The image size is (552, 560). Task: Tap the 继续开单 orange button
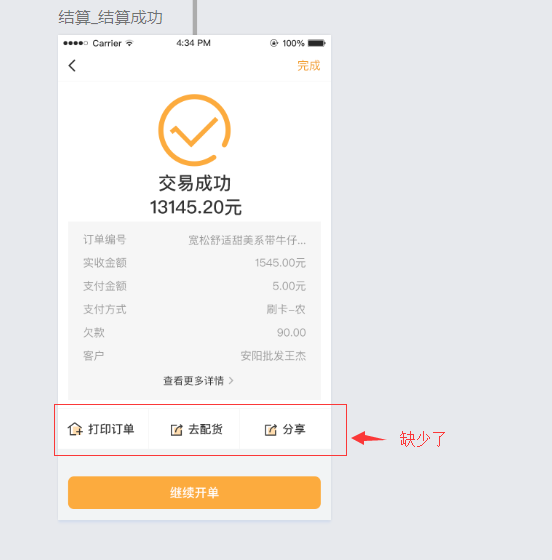click(194, 492)
